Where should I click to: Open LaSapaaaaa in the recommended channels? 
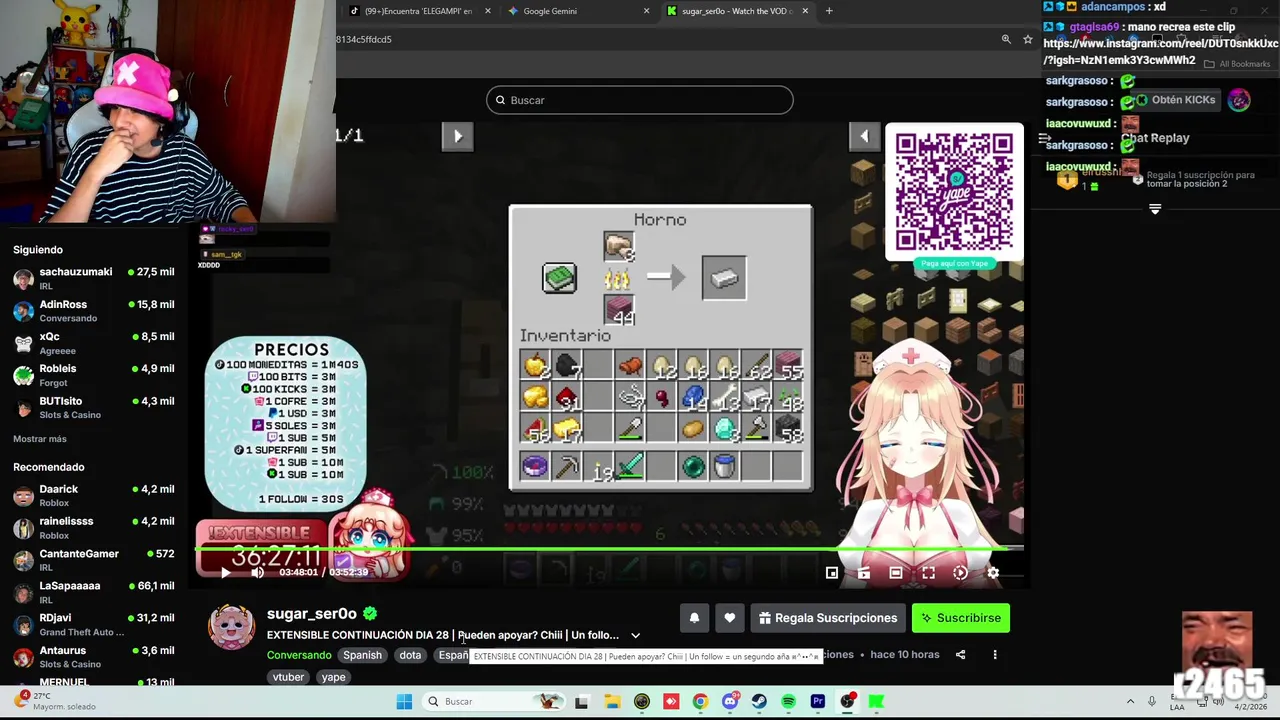pyautogui.click(x=94, y=591)
